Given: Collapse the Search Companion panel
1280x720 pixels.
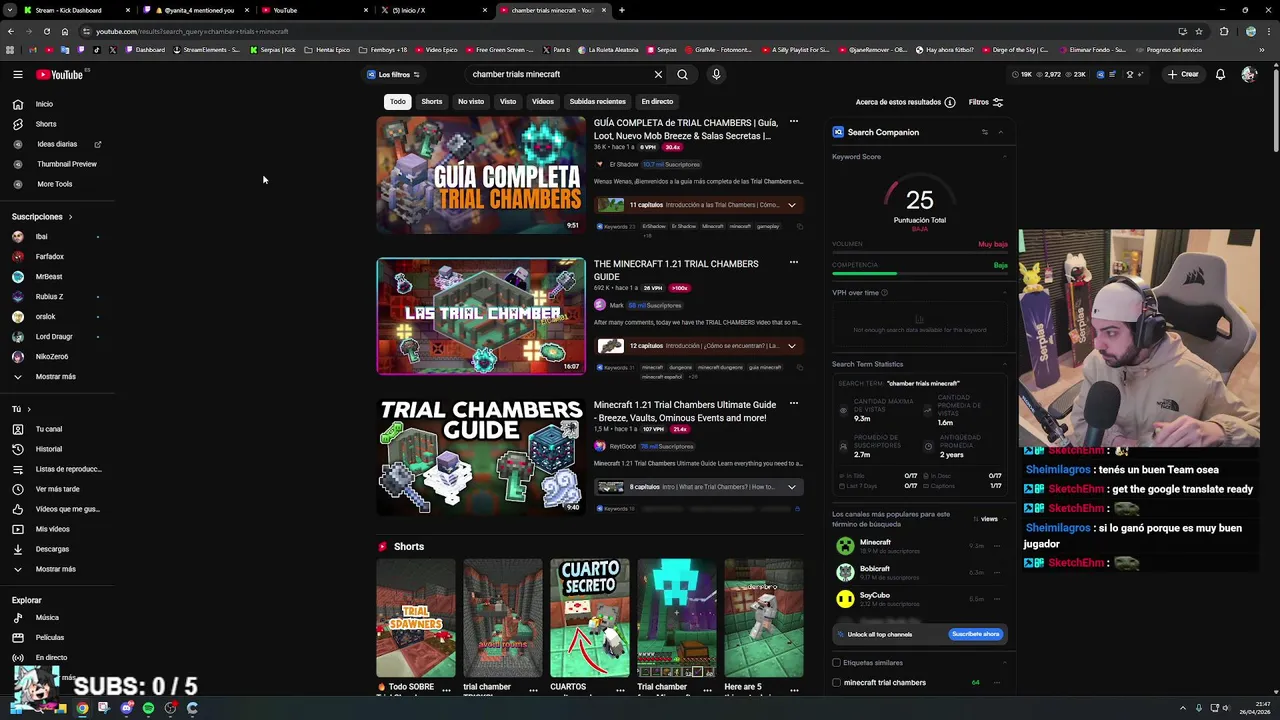Looking at the screenshot, I should 1000,132.
